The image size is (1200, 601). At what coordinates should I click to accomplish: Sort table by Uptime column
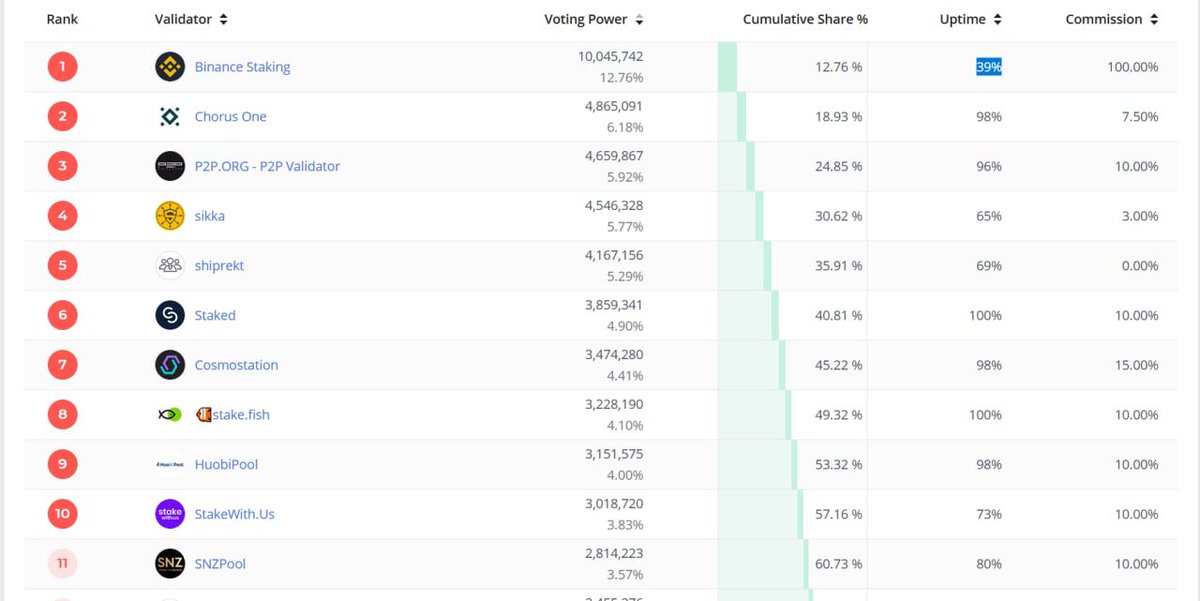[x=971, y=19]
